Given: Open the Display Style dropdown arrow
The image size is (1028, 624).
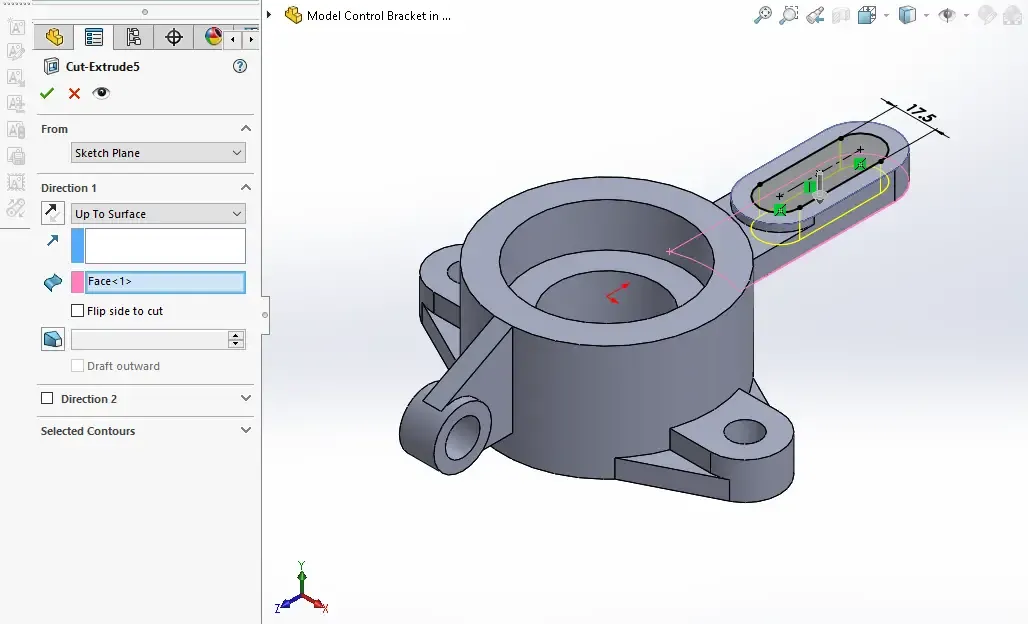Looking at the screenshot, I should pyautogui.click(x=926, y=15).
